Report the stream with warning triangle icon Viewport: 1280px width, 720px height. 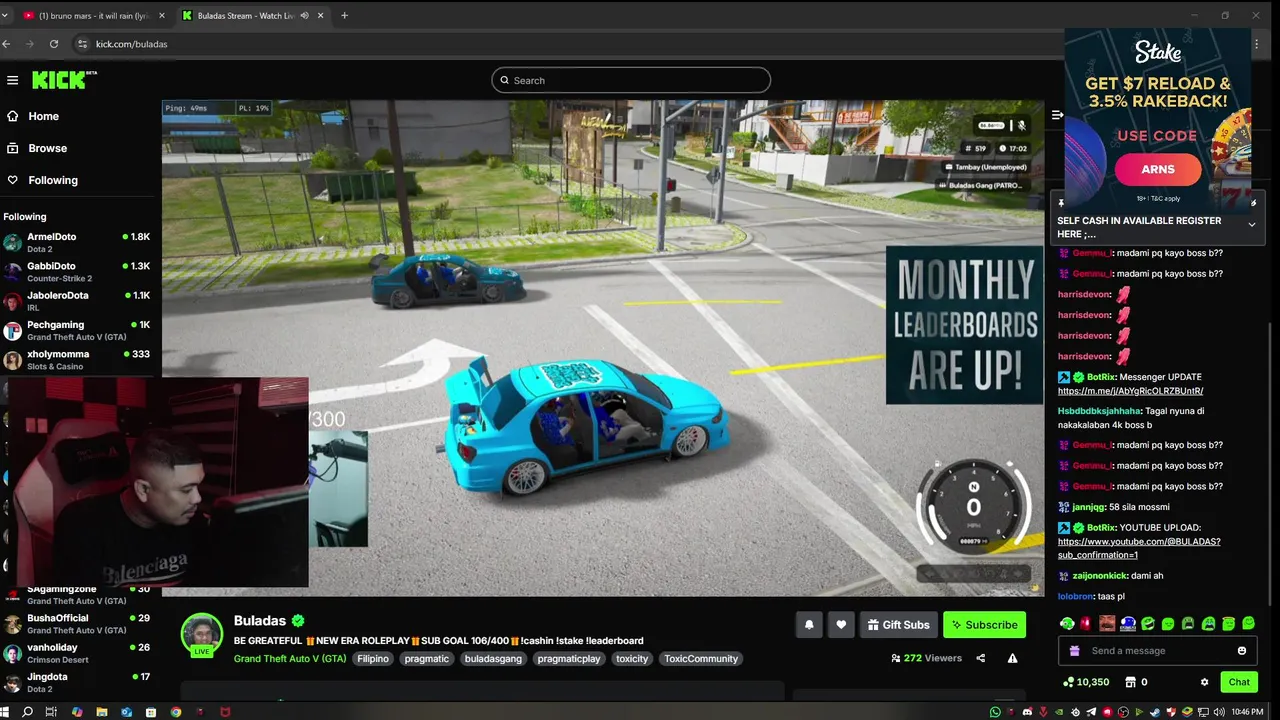point(1012,658)
